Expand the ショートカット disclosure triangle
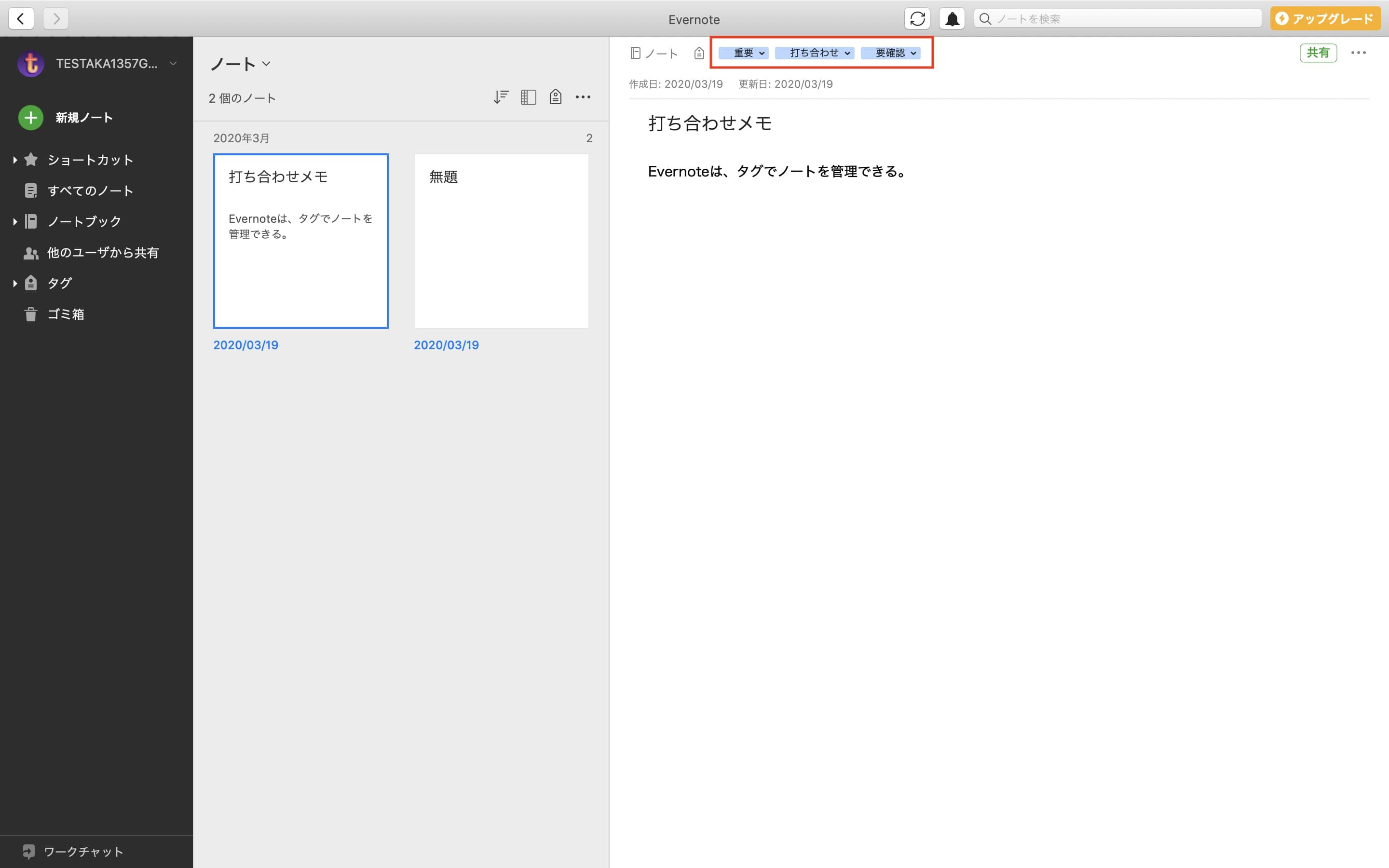The width and height of the screenshot is (1389, 868). coord(15,160)
